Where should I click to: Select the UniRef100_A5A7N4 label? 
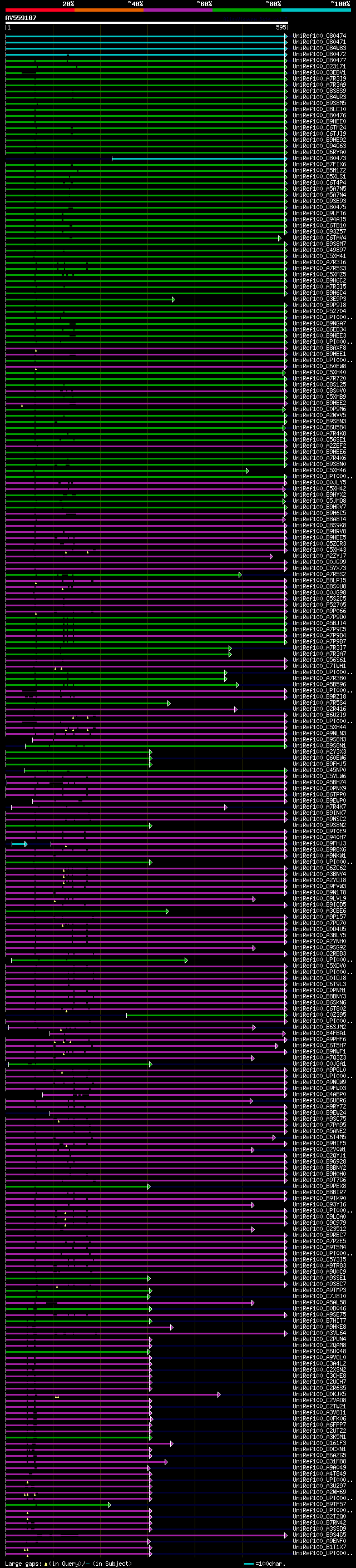coord(319,195)
